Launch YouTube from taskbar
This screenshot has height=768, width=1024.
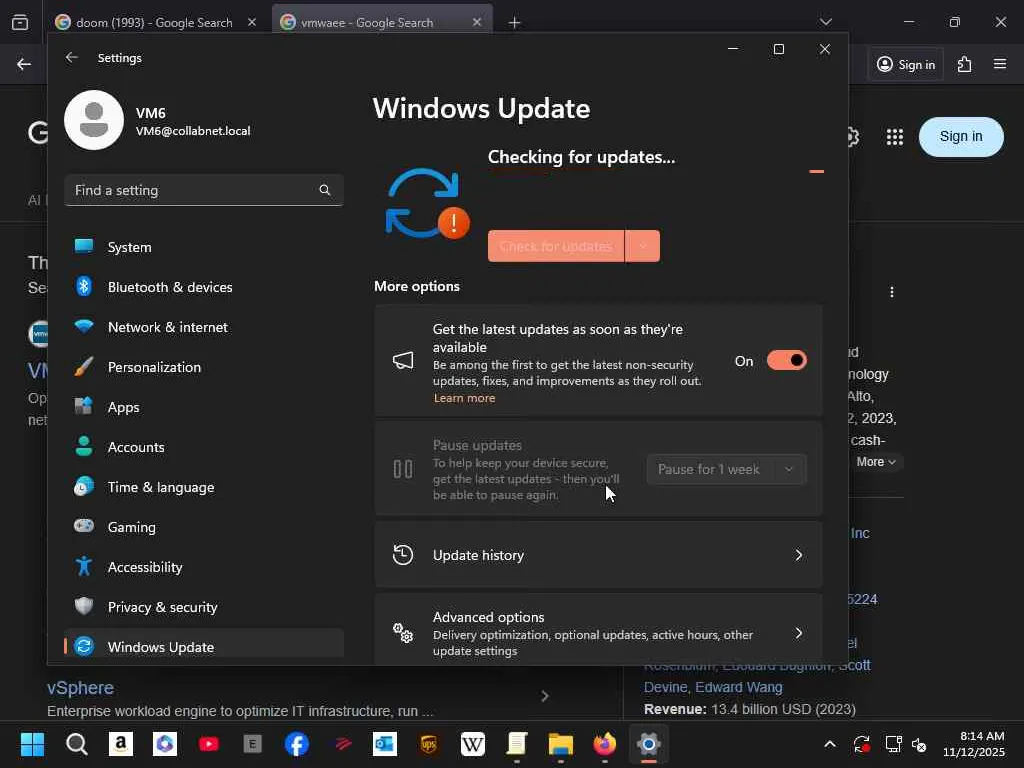[x=208, y=744]
